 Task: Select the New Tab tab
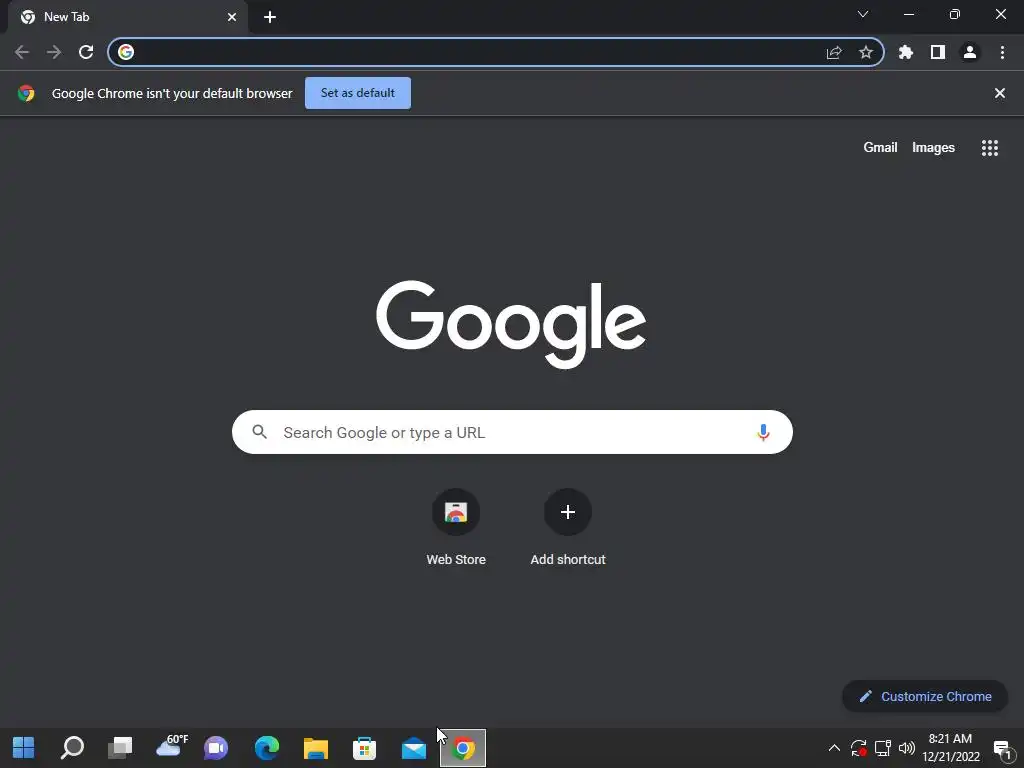click(x=127, y=17)
